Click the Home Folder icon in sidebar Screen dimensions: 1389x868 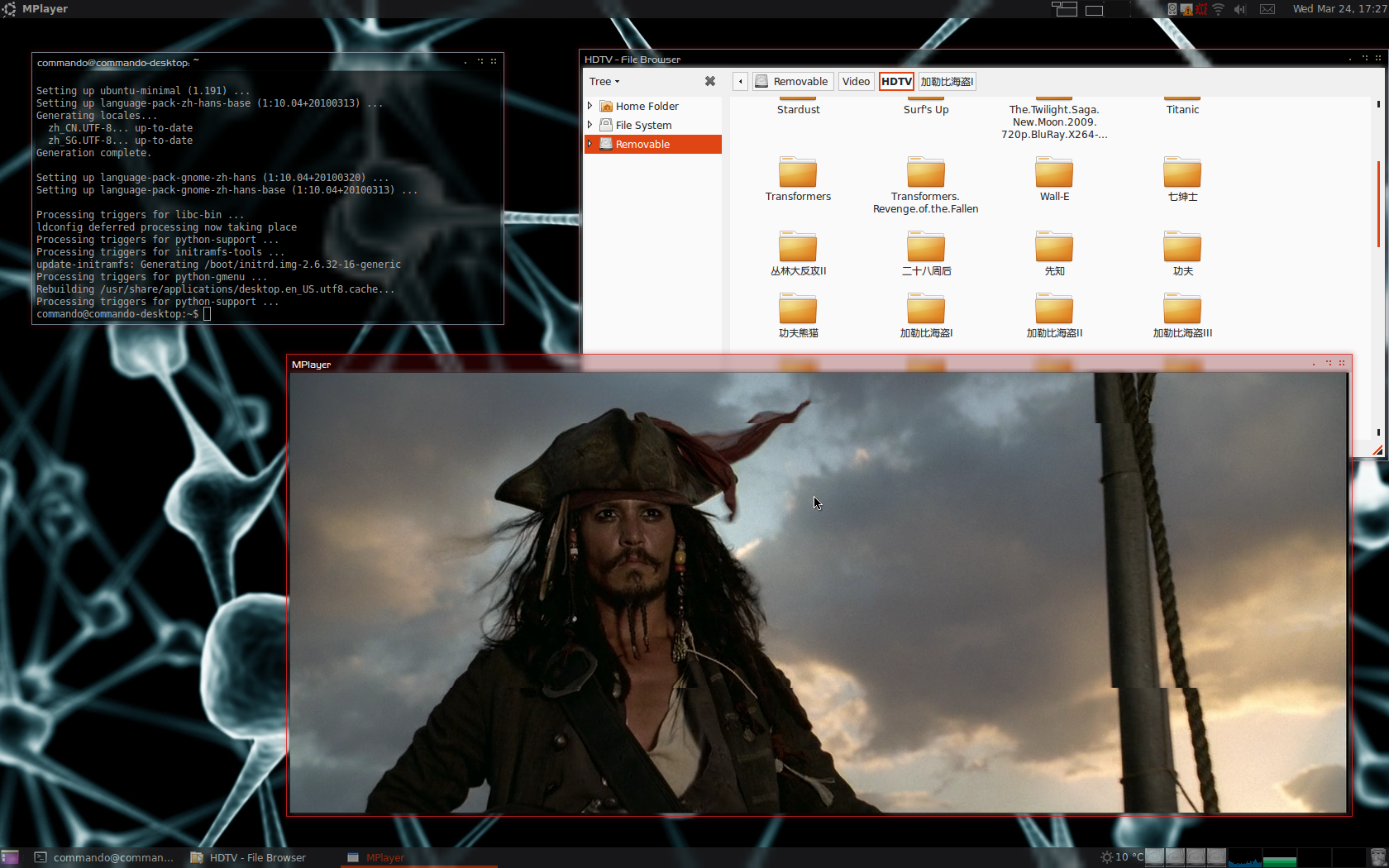point(606,106)
